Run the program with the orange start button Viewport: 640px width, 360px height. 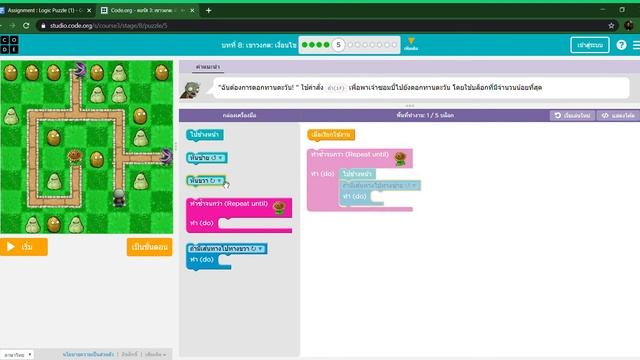24,247
